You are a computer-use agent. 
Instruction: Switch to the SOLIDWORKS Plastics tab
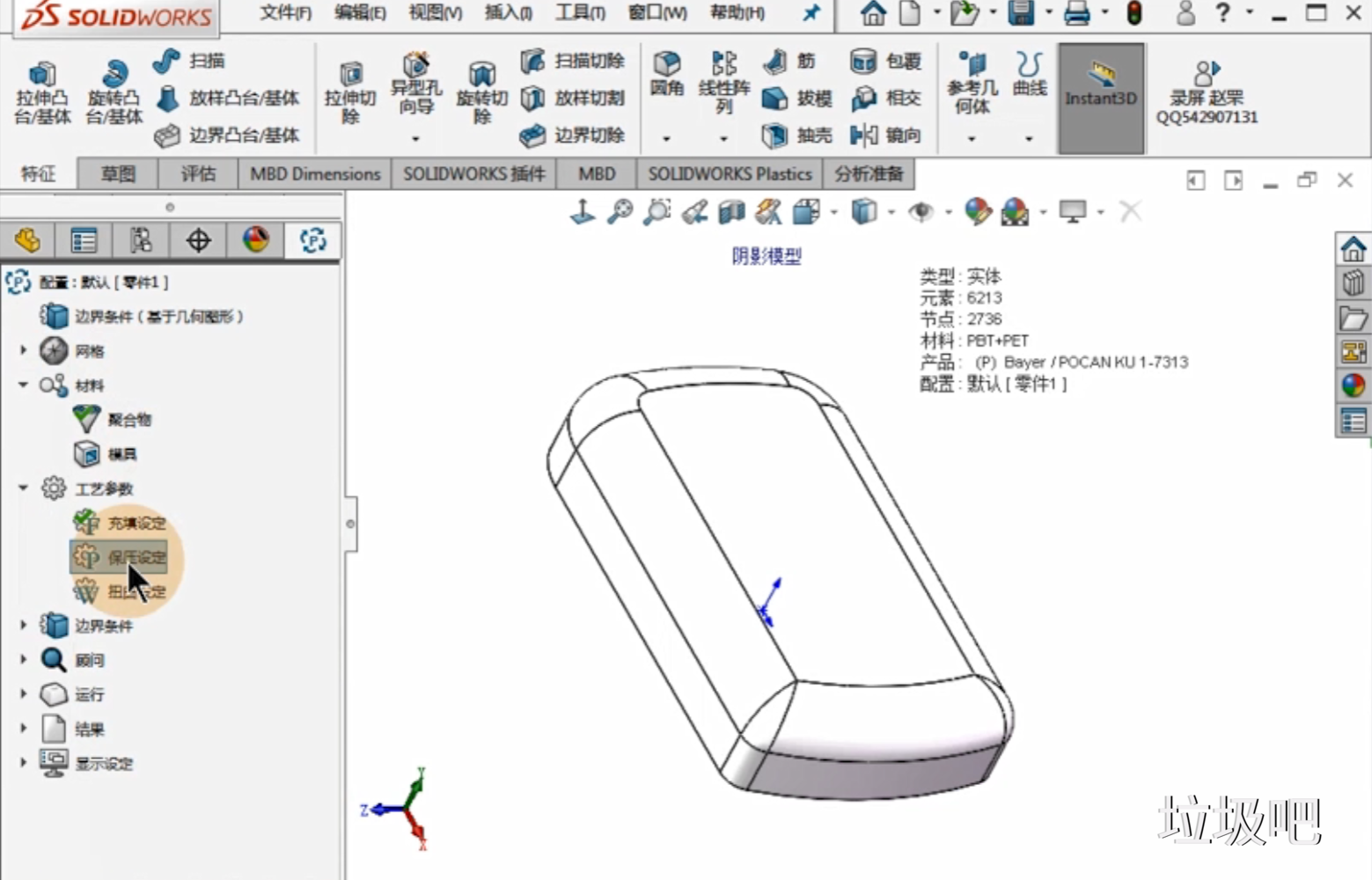tap(729, 173)
